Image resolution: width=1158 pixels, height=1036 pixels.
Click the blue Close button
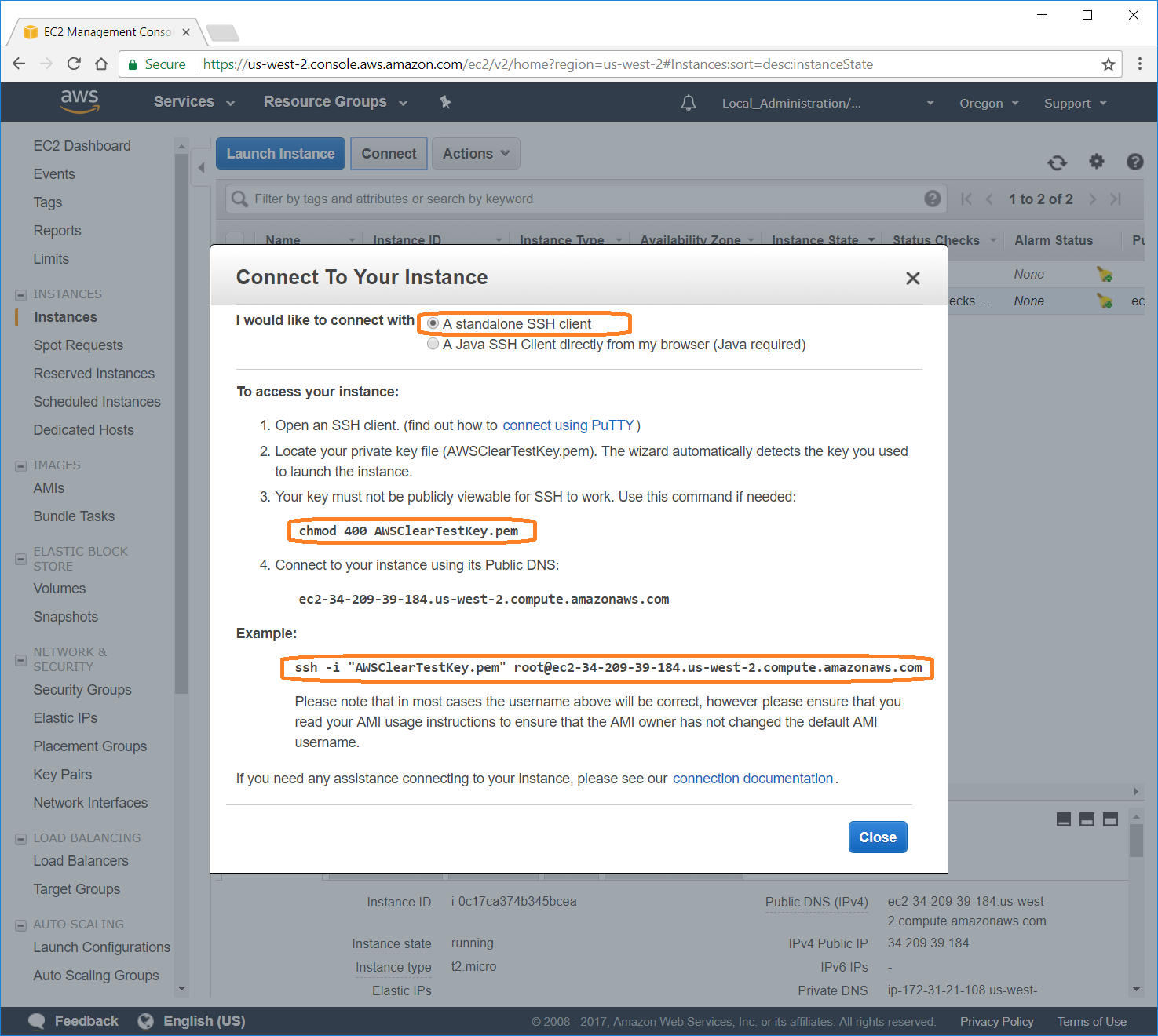878,837
